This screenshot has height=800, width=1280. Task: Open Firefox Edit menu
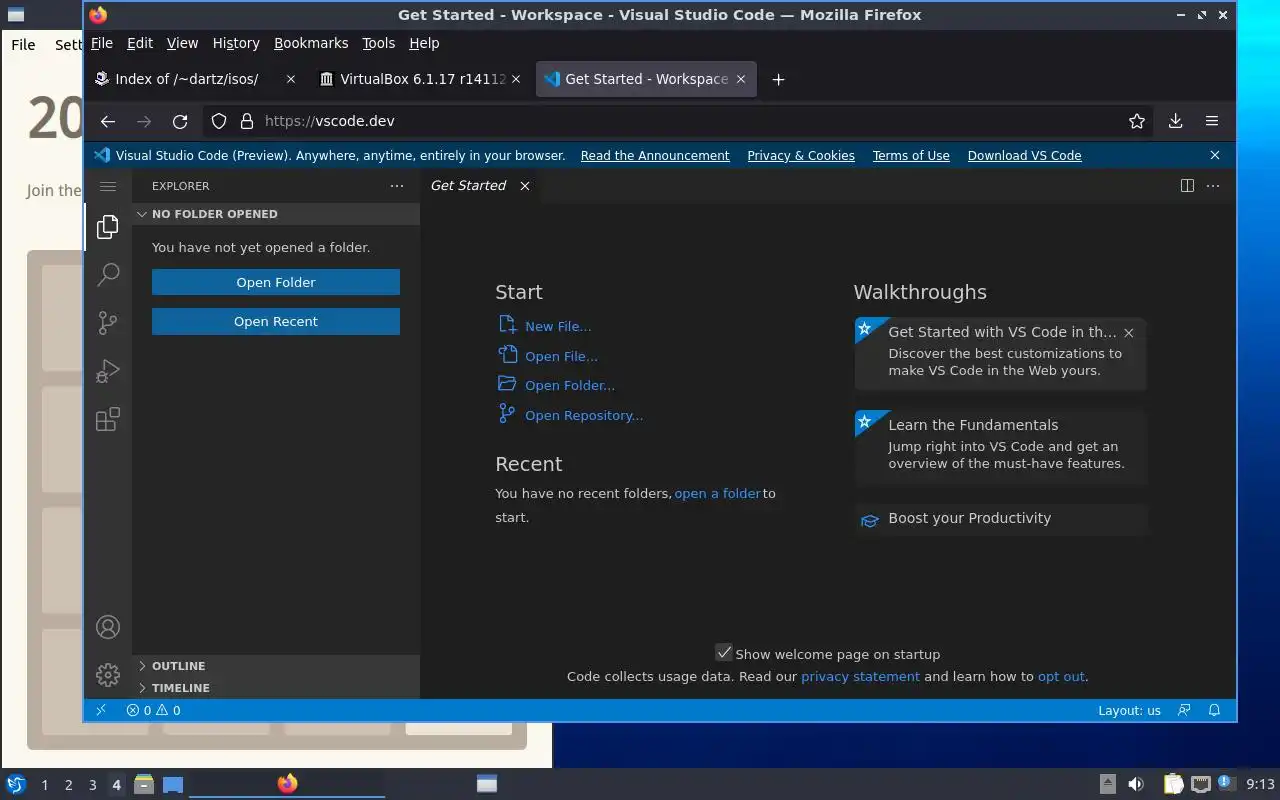140,43
